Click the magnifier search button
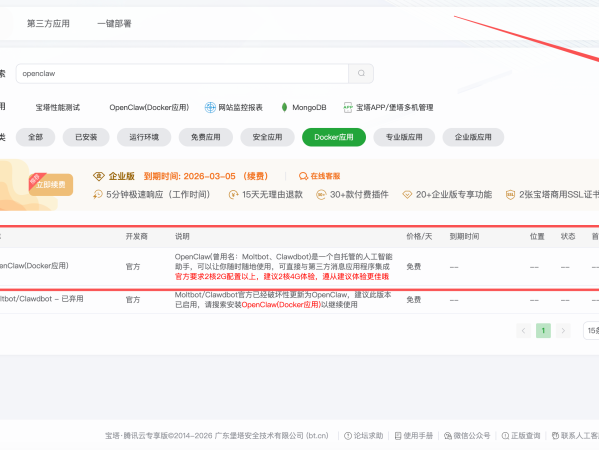599x450 pixels. pos(361,73)
